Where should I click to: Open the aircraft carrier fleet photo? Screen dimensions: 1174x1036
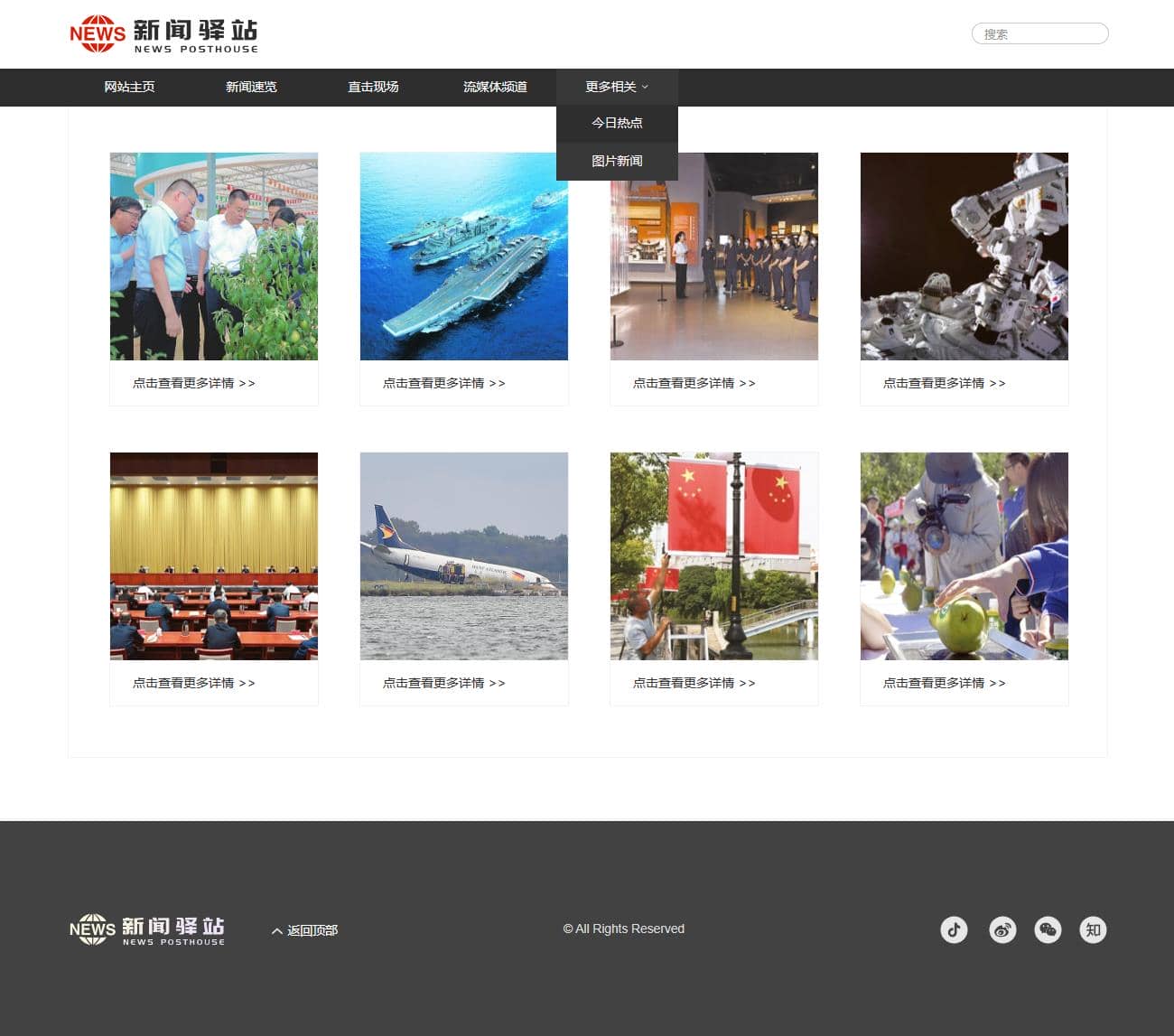[x=464, y=257]
